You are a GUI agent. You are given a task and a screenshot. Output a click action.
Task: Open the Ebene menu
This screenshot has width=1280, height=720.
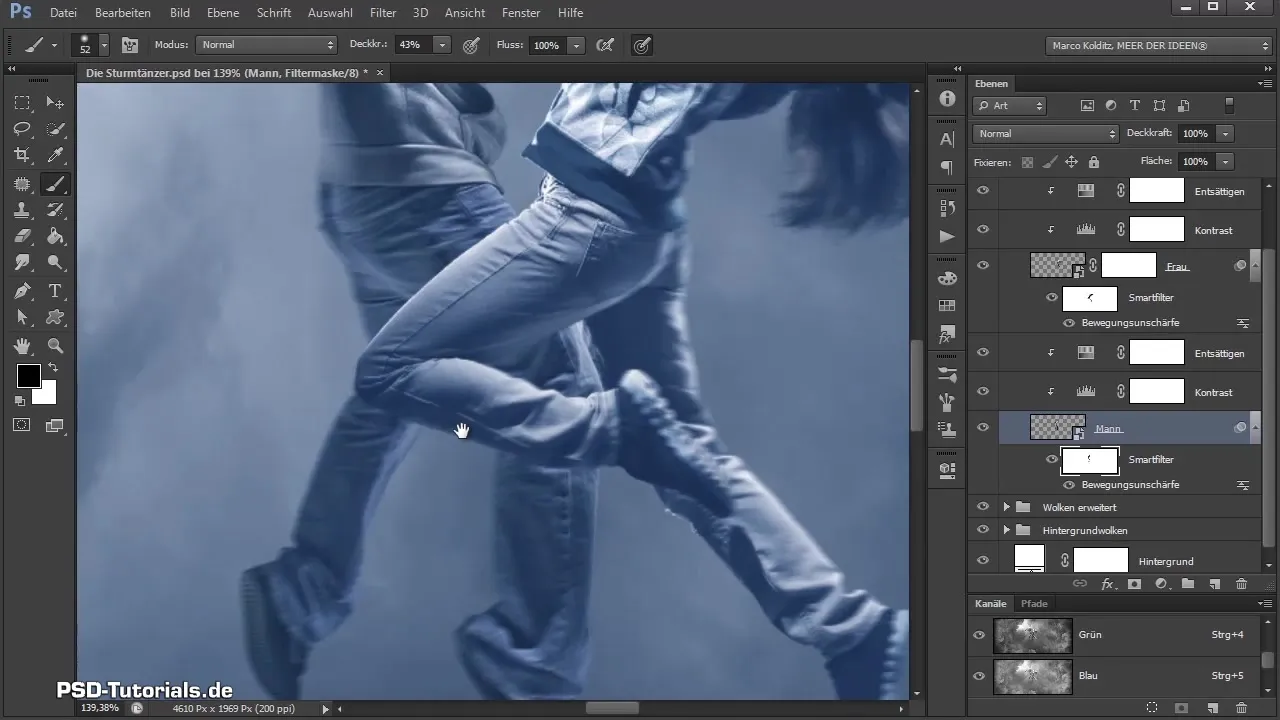[x=224, y=13]
